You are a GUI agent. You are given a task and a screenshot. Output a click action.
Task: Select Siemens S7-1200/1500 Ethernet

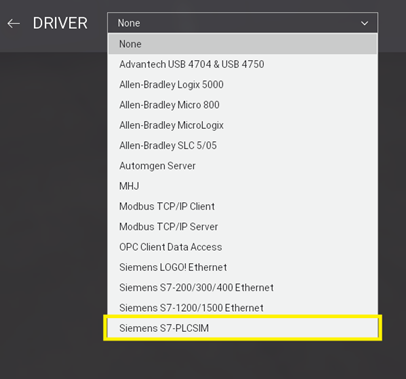[243, 308]
